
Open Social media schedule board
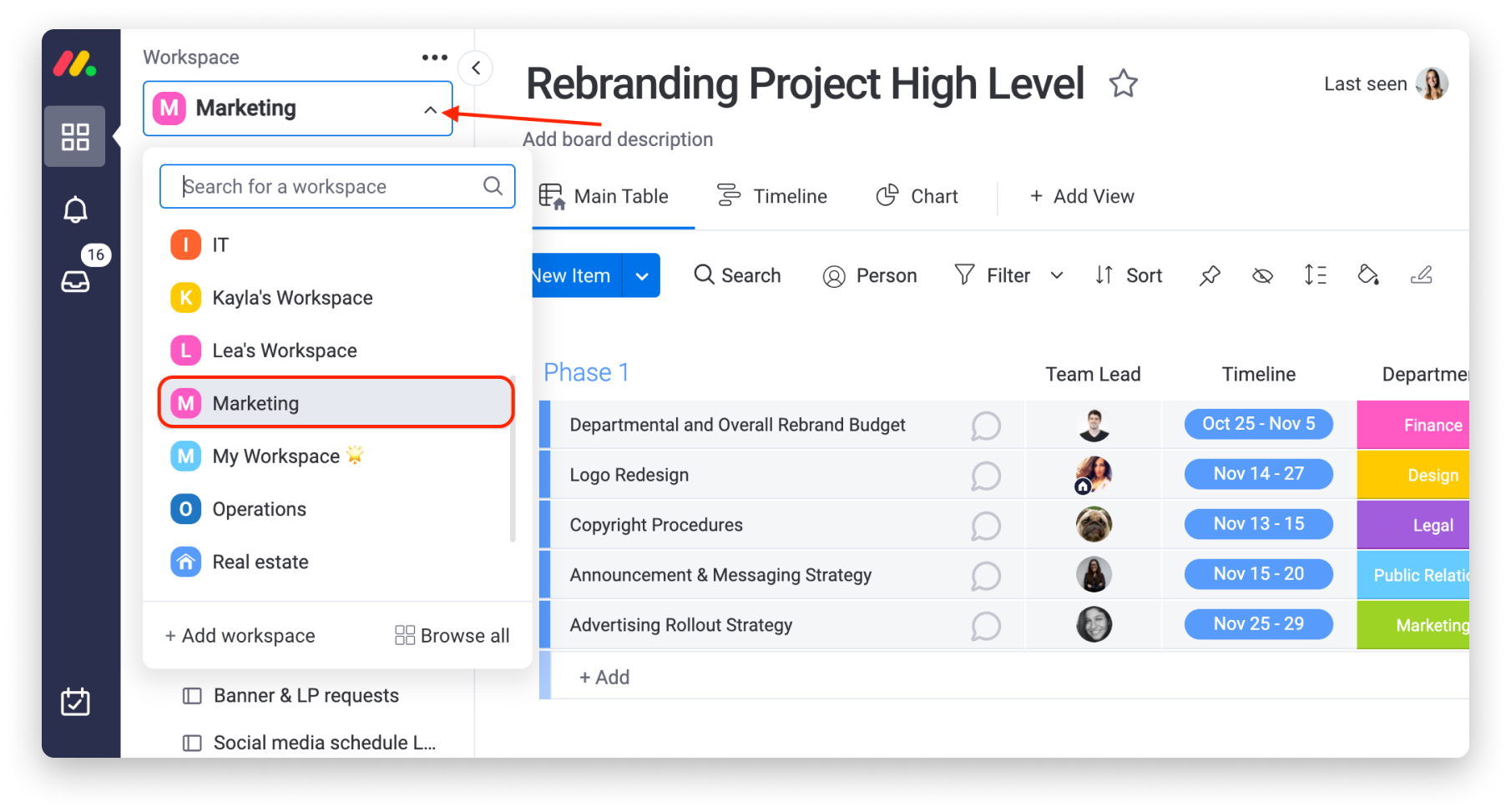(x=310, y=743)
